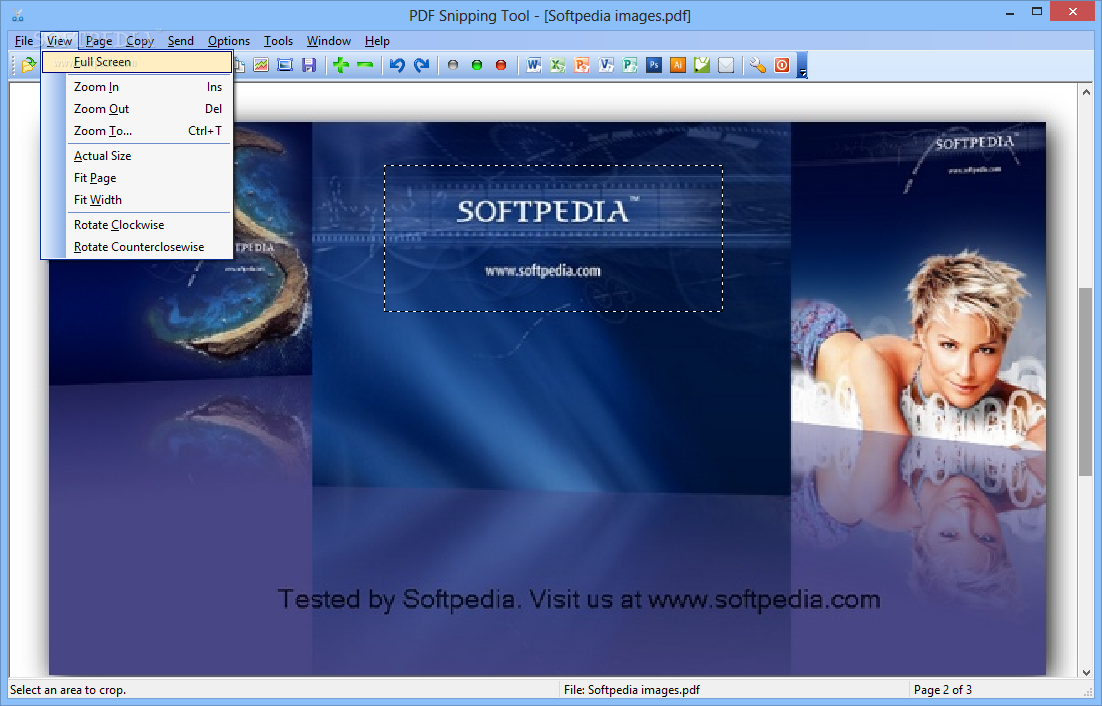
Task: Open the Copy menu
Action: coord(140,41)
